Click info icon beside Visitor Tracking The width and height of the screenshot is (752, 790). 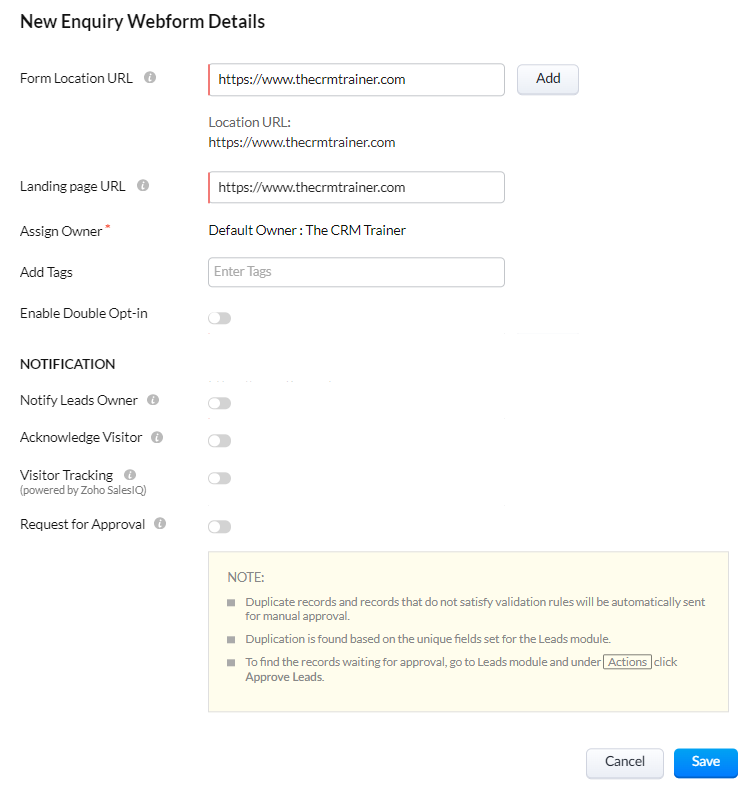[x=130, y=475]
